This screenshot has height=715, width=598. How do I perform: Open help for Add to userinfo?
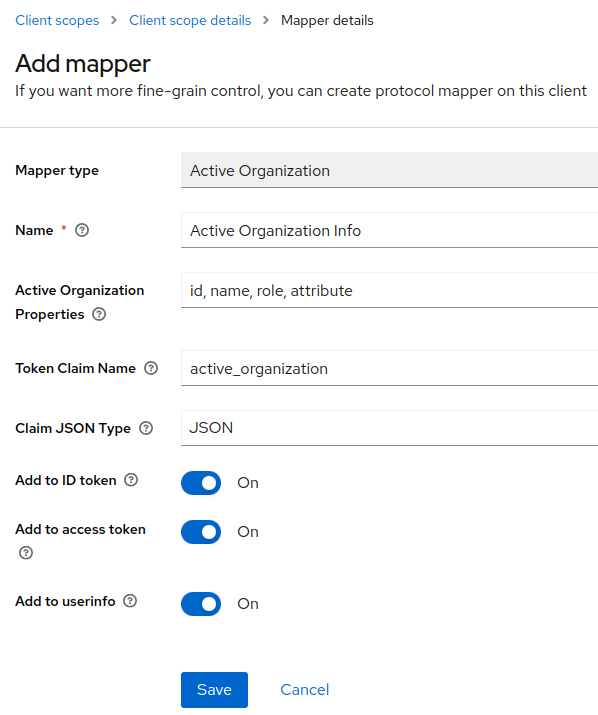[x=130, y=601]
